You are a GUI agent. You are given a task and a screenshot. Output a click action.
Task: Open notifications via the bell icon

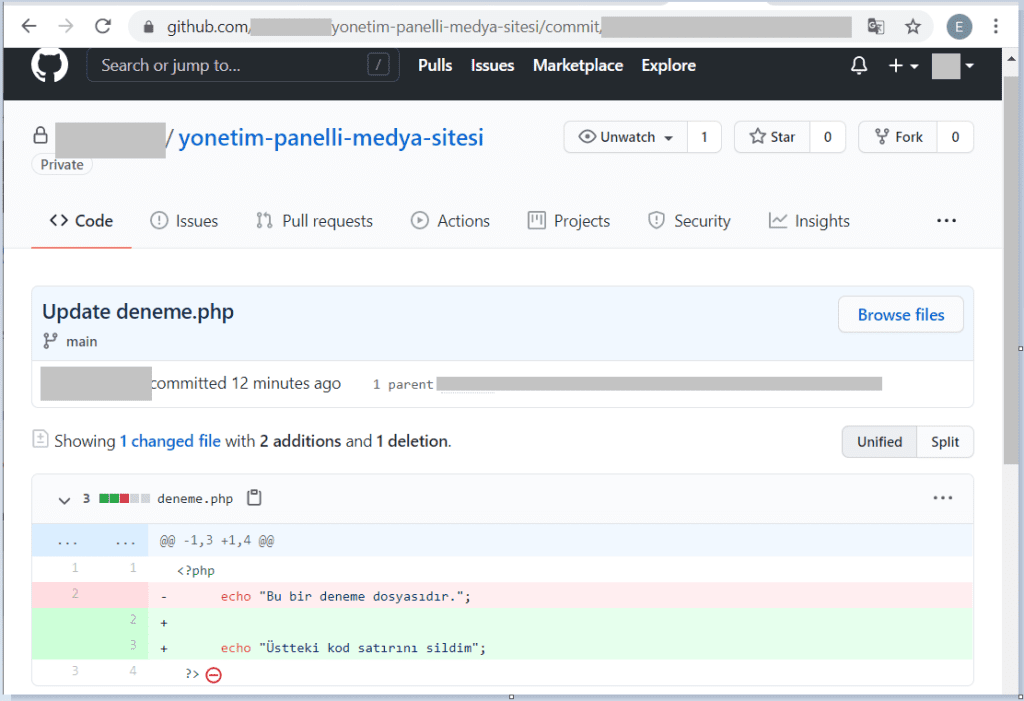[858, 65]
